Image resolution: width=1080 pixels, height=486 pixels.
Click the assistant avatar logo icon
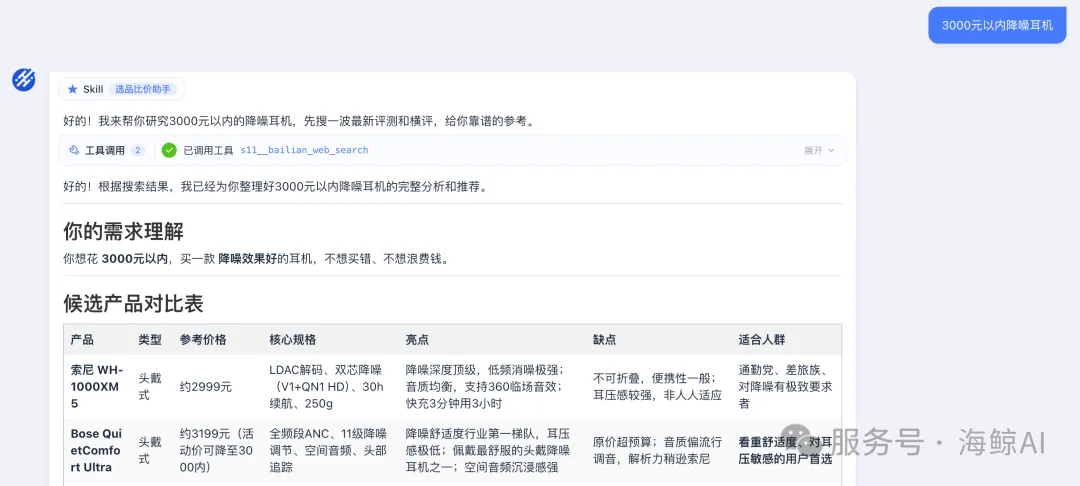24,80
